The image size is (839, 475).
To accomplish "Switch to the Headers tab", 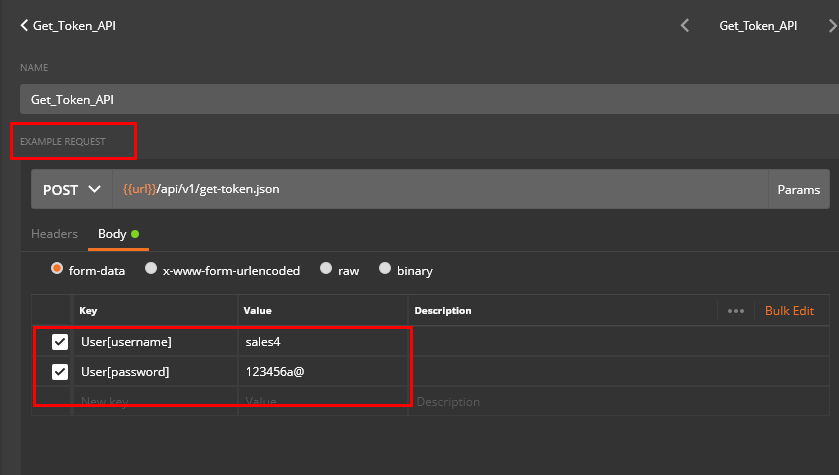I will (54, 234).
